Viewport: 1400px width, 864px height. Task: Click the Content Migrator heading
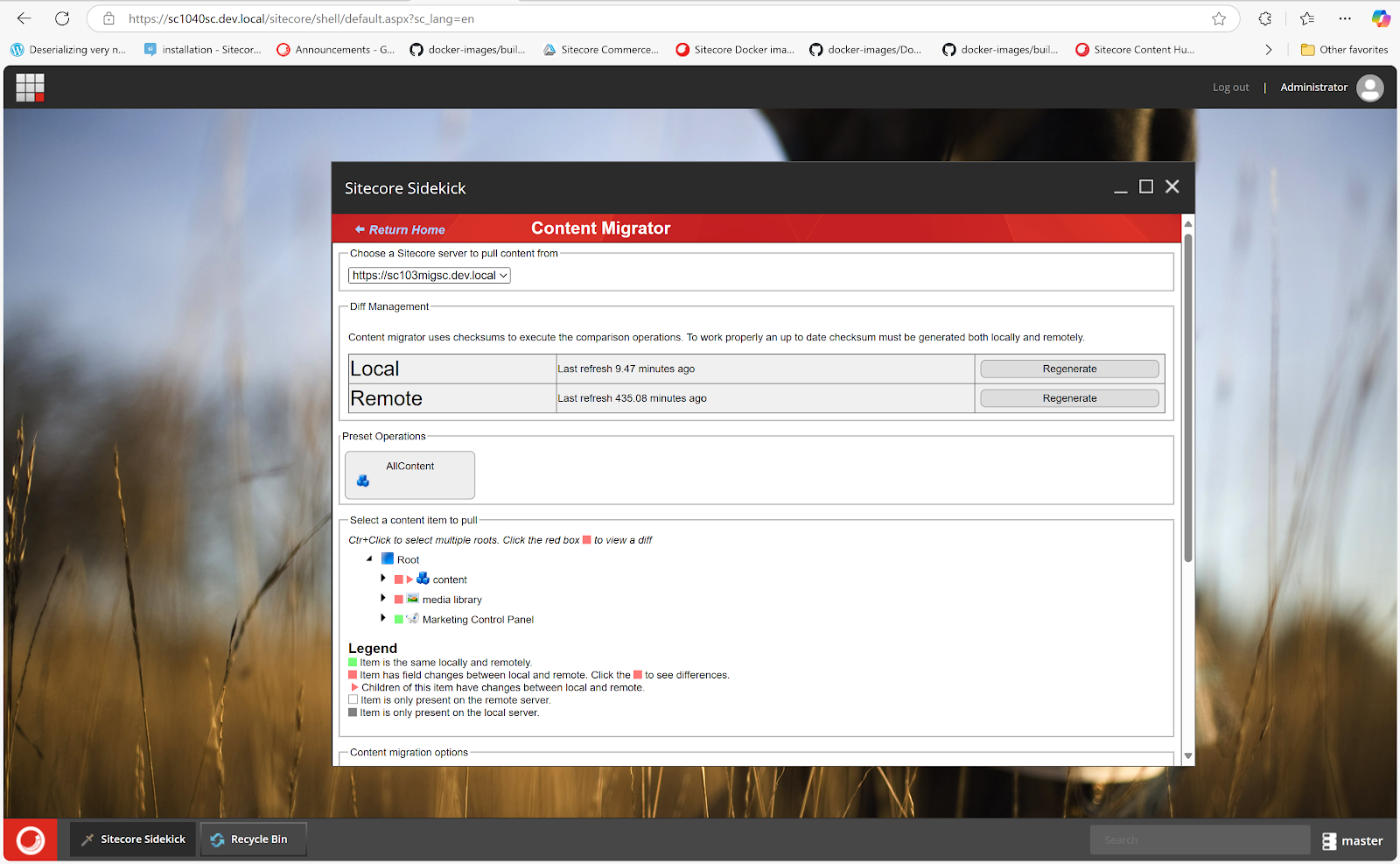pyautogui.click(x=600, y=228)
